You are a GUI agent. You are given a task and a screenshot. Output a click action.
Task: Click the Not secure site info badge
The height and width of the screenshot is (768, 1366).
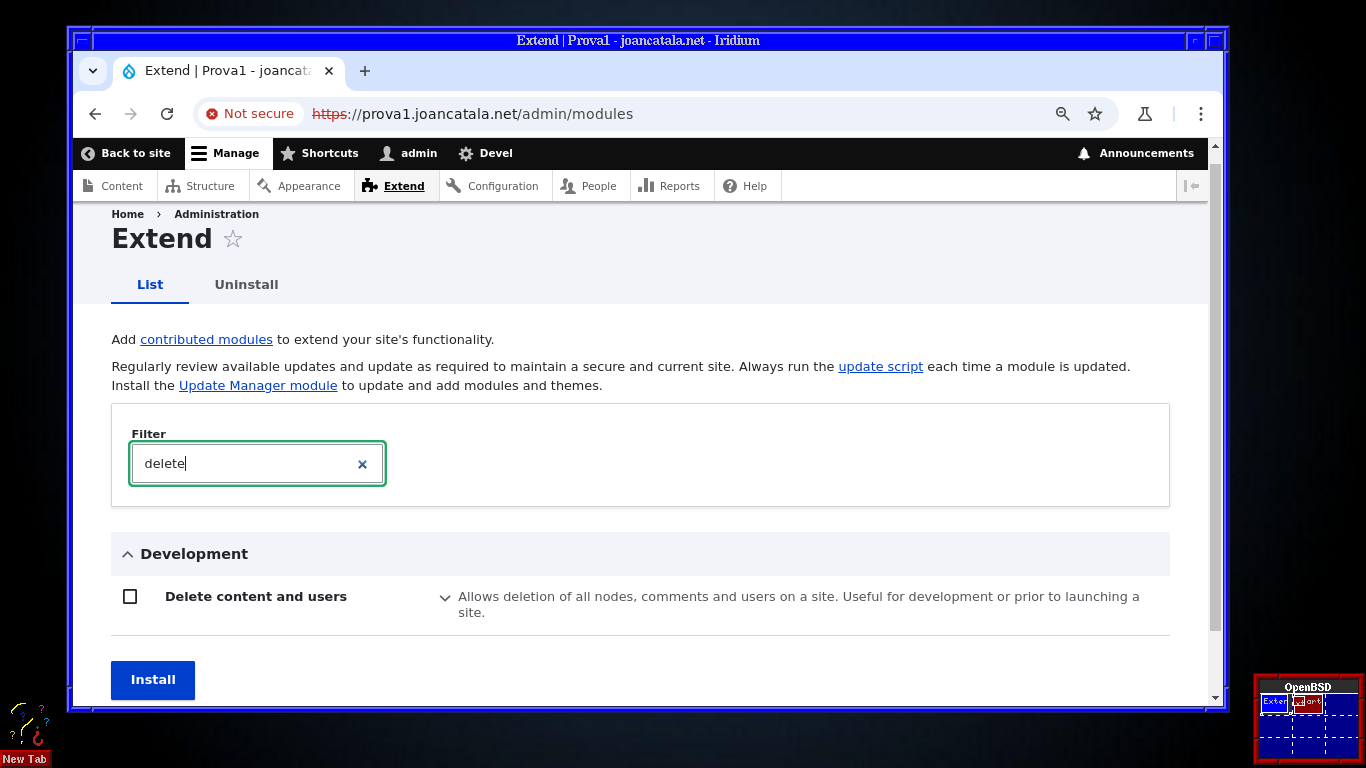[x=250, y=114]
